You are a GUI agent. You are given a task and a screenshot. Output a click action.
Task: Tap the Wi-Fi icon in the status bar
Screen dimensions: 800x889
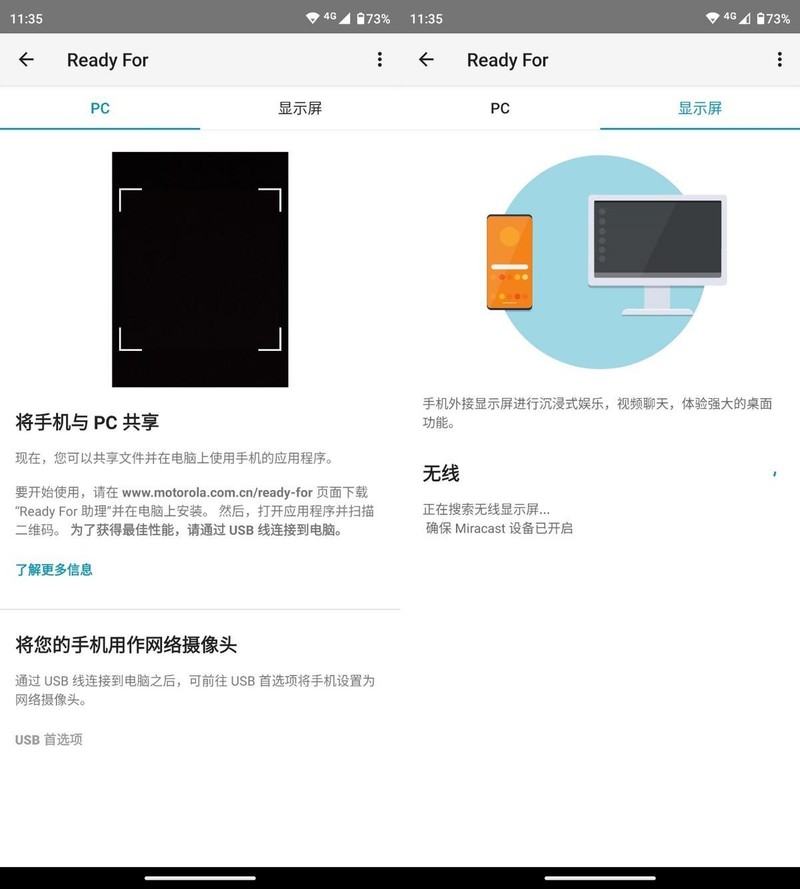(x=314, y=16)
